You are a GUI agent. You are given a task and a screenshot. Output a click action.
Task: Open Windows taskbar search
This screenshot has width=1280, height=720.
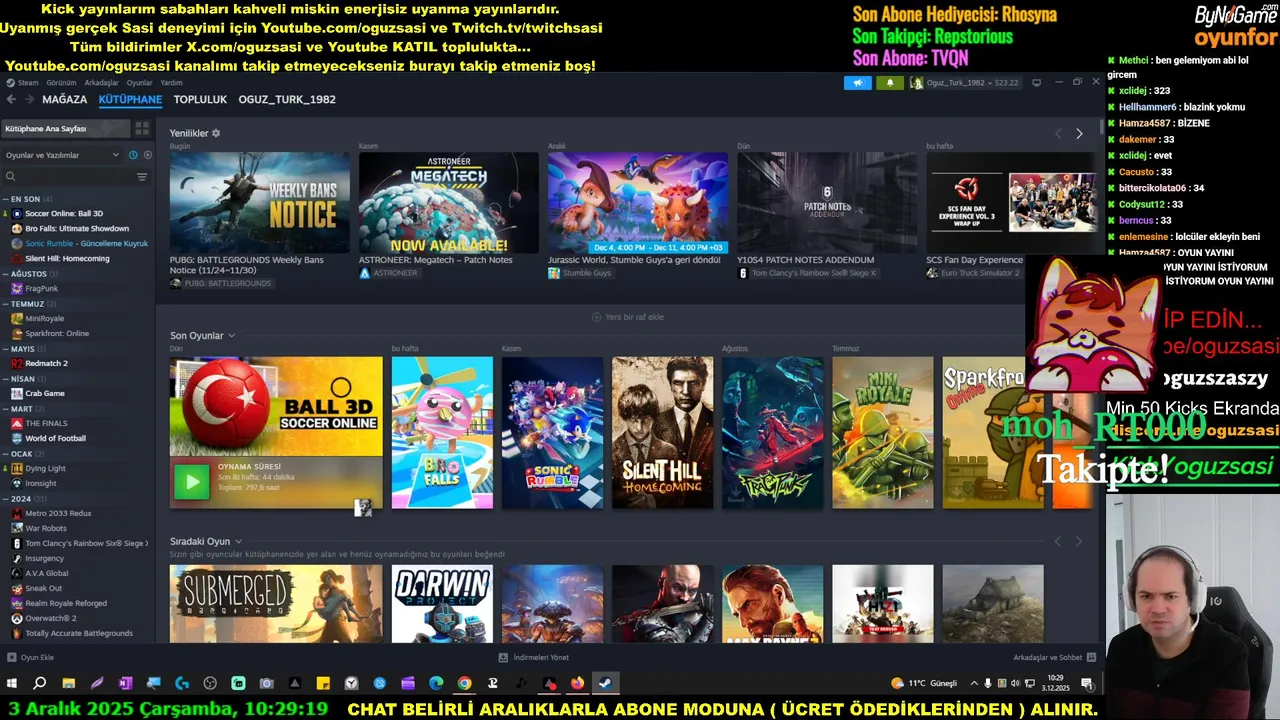pyautogui.click(x=40, y=683)
